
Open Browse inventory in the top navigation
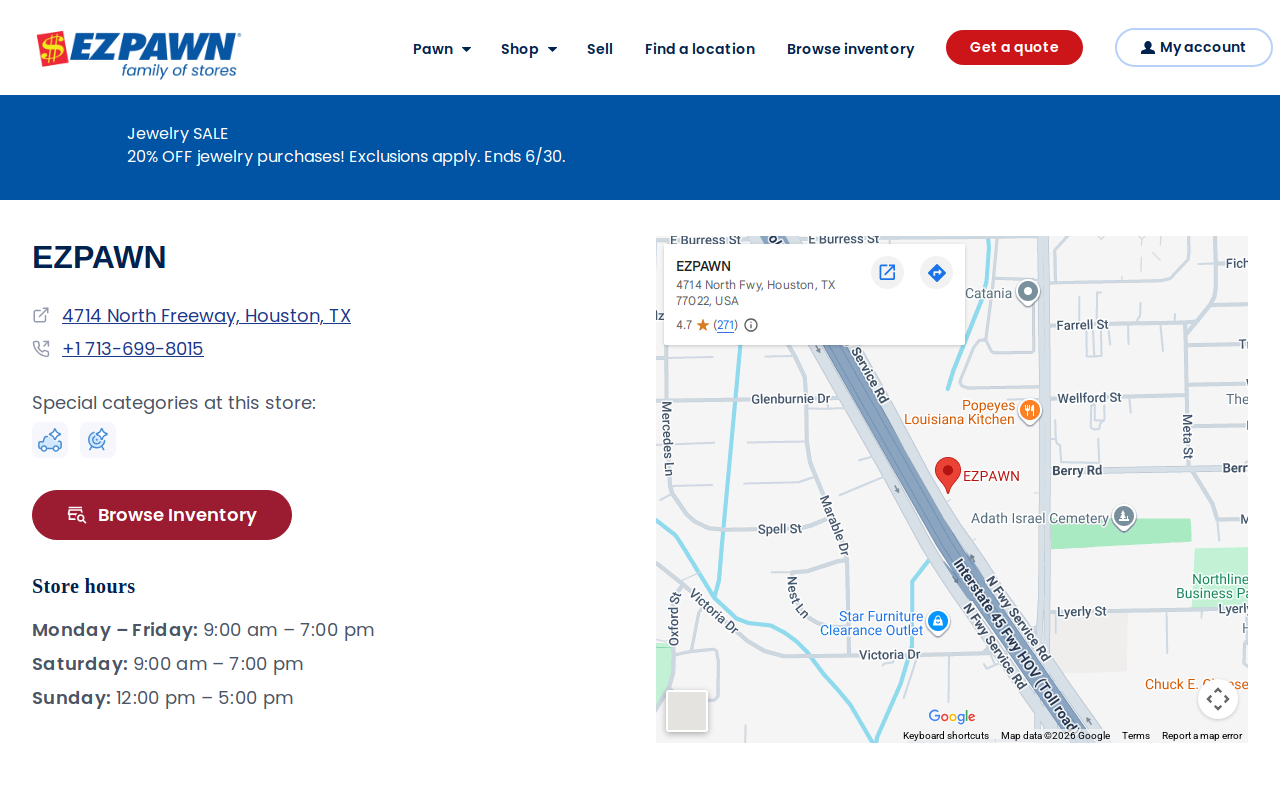851,48
